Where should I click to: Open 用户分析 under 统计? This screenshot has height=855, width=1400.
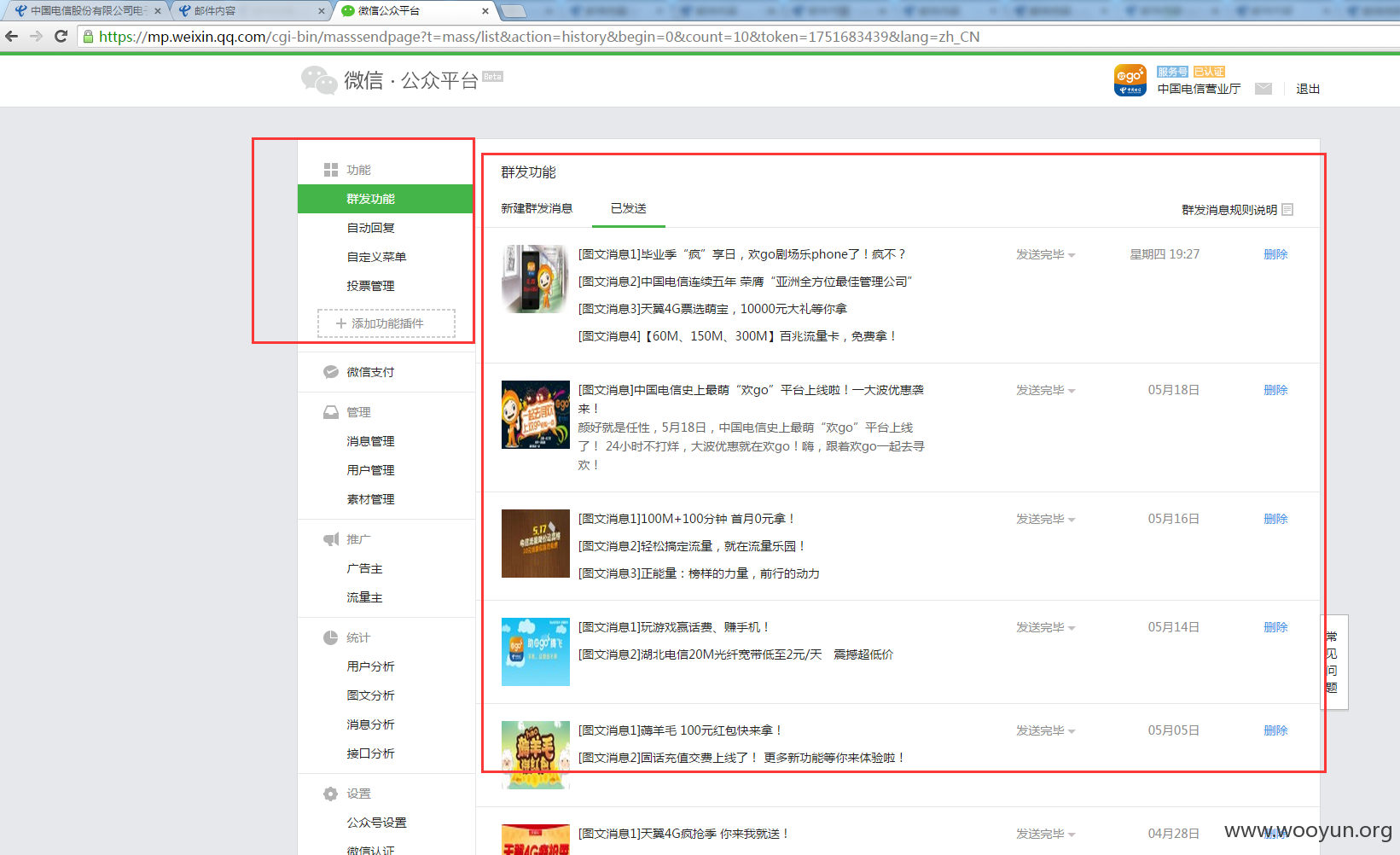pyautogui.click(x=370, y=666)
